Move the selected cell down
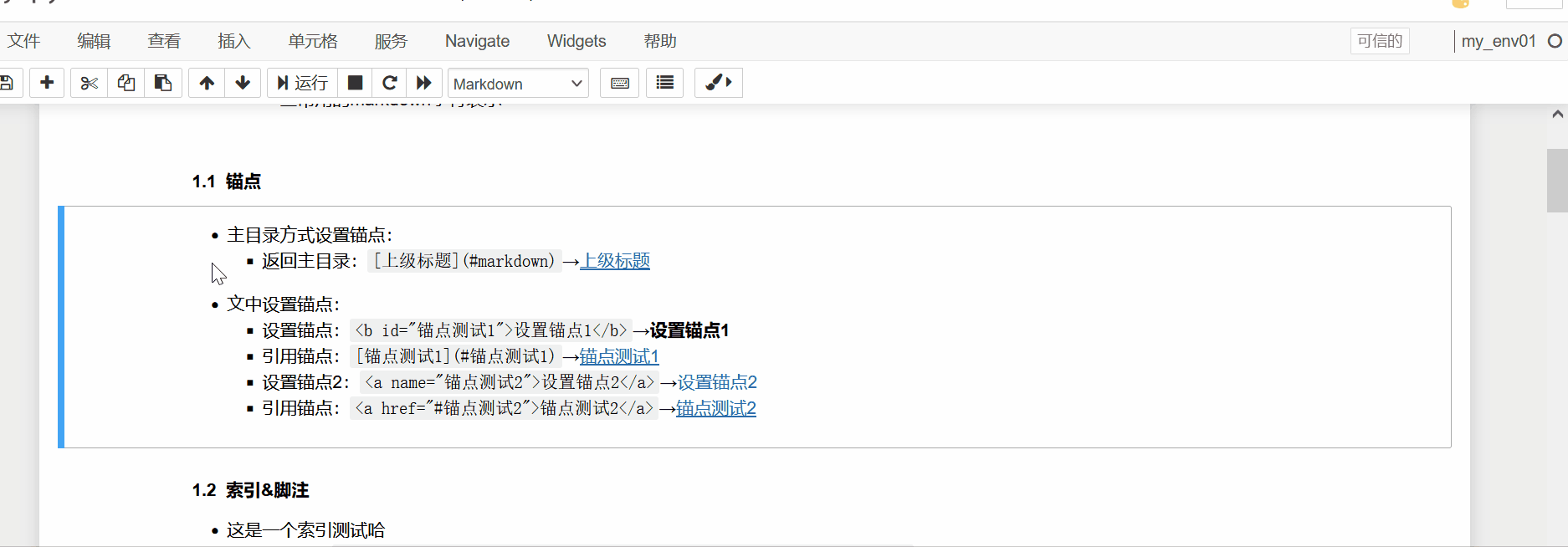The image size is (1568, 547). click(x=243, y=83)
